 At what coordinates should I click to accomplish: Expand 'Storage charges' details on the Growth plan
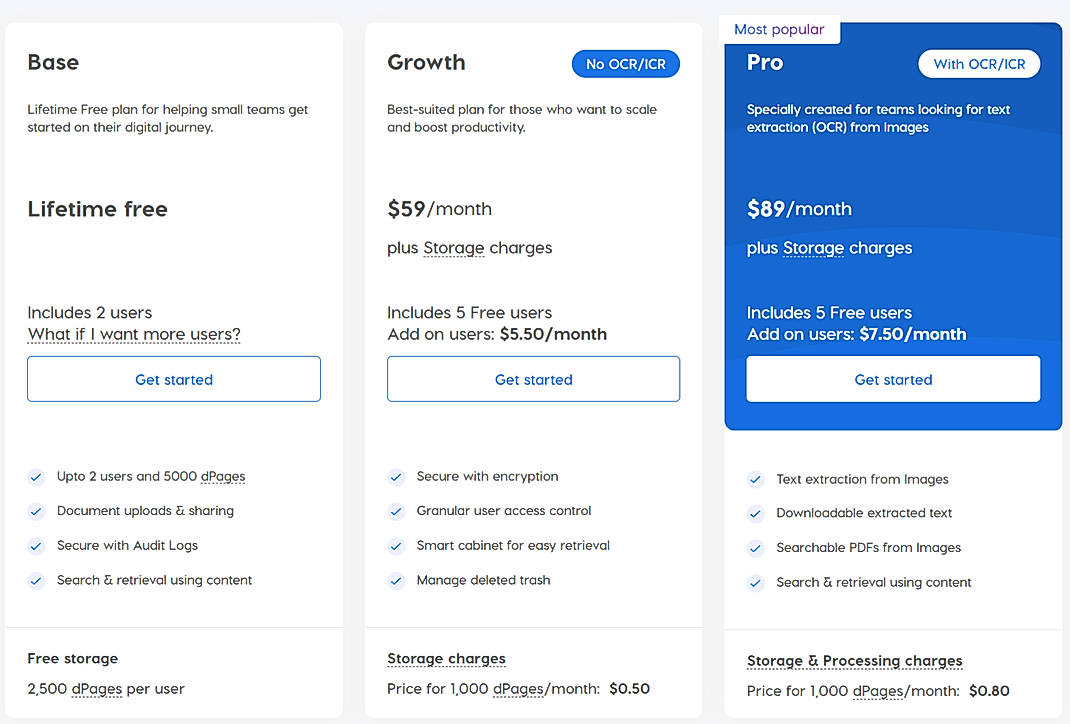click(x=446, y=658)
